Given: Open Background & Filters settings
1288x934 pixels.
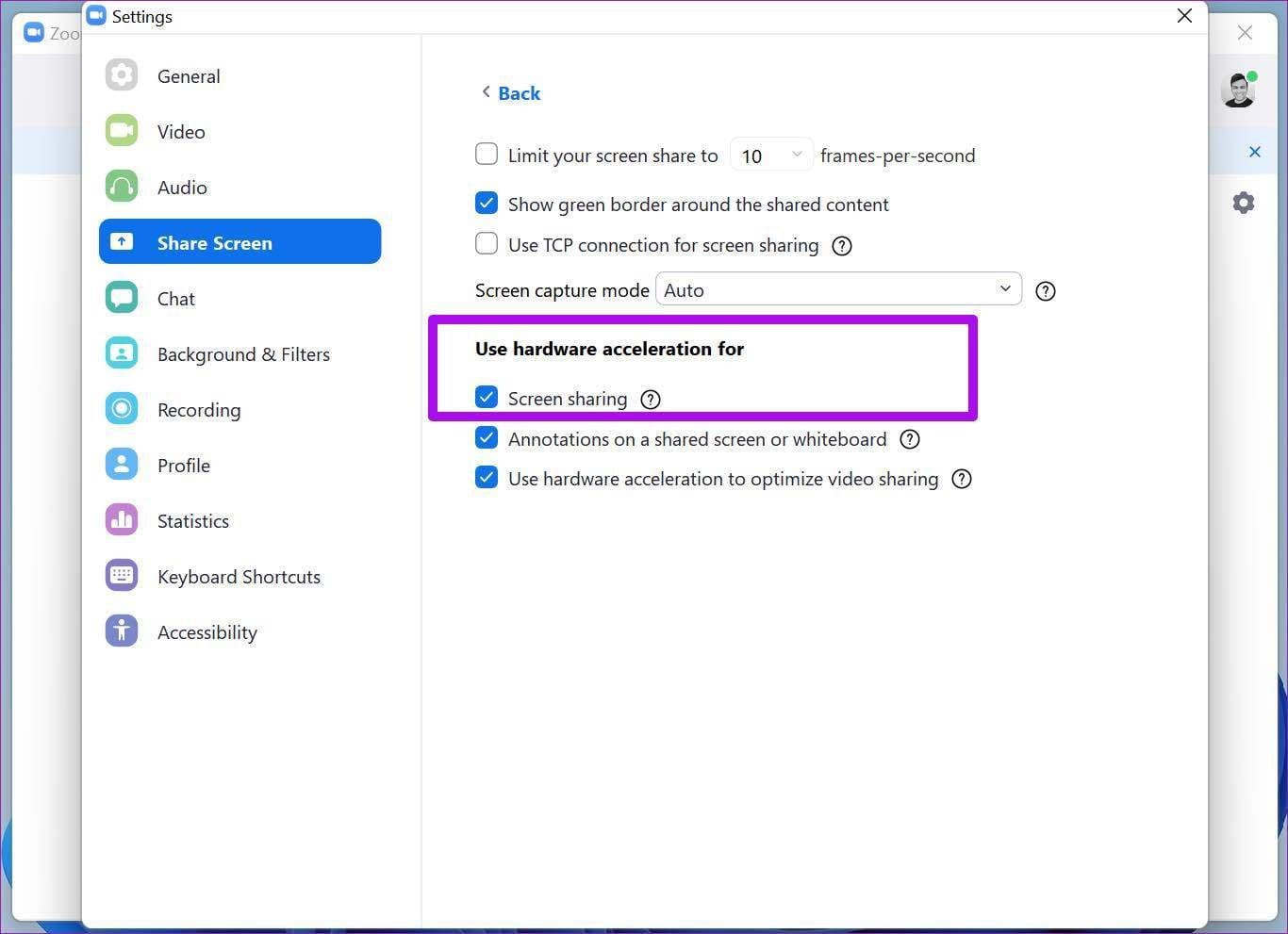Looking at the screenshot, I should (x=243, y=354).
